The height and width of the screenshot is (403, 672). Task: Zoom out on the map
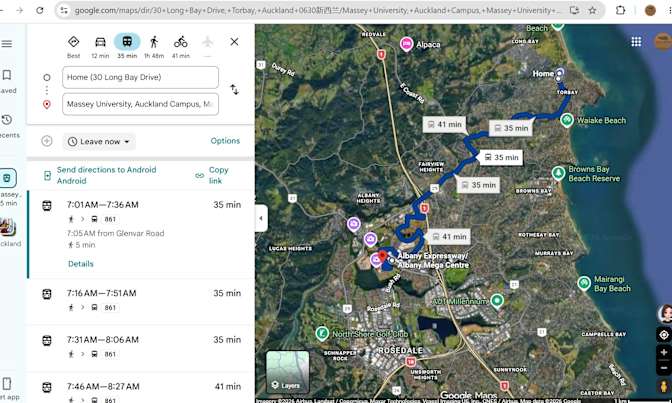[x=664, y=368]
